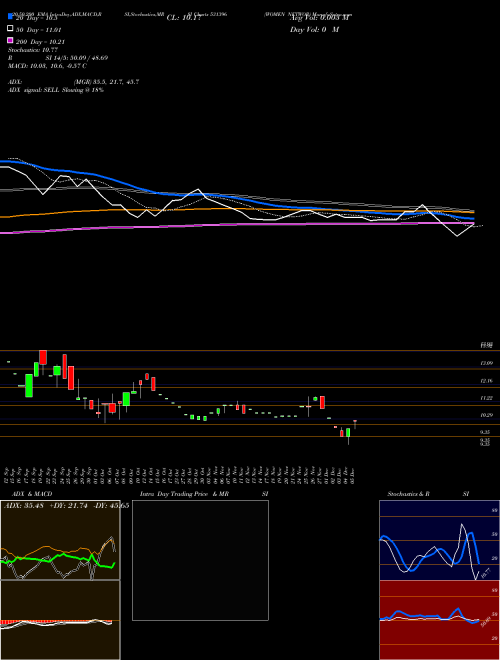500x660 pixels.
Task: Click the 10.29 price axis label
Action: click(486, 415)
